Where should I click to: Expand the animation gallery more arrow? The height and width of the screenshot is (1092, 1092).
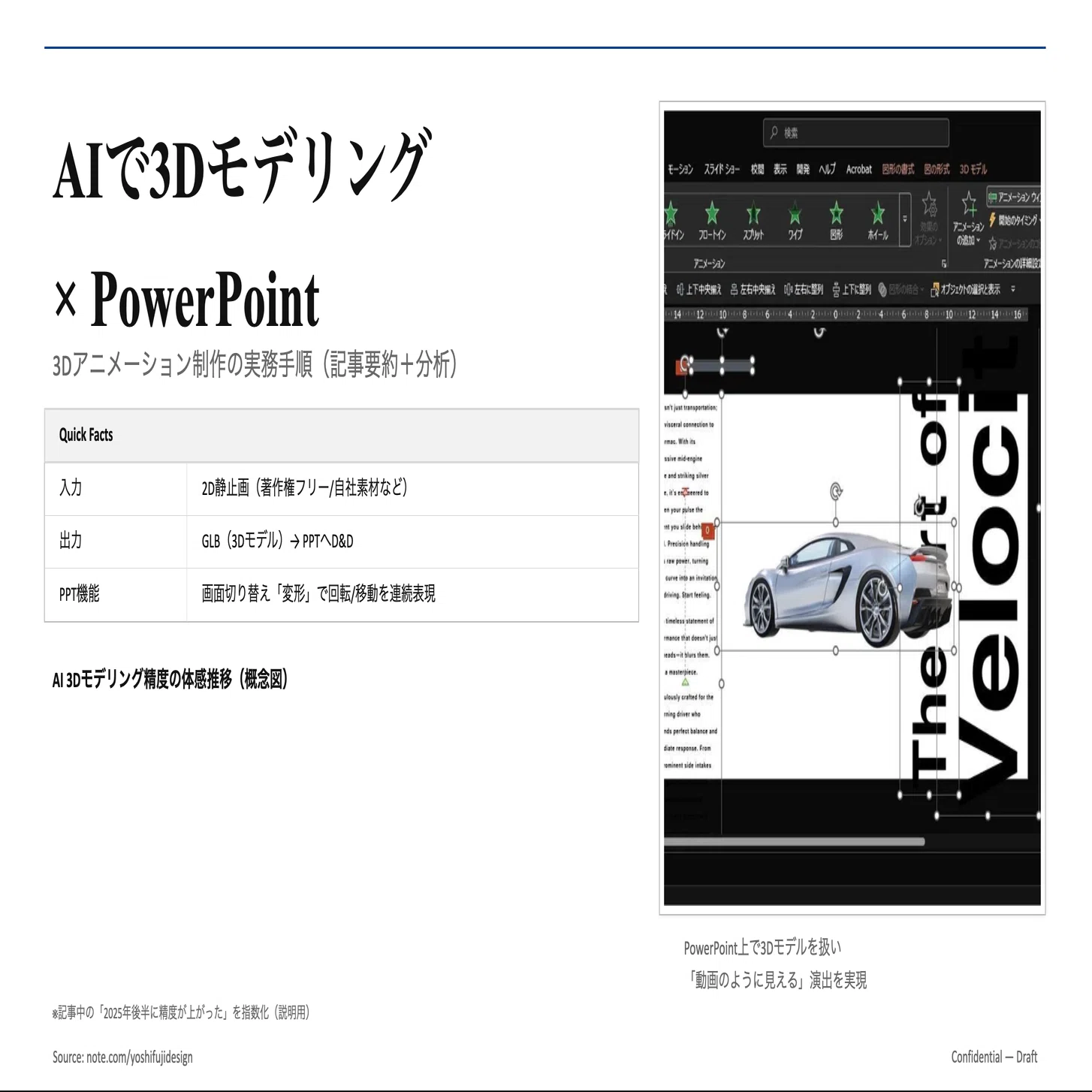[x=905, y=219]
